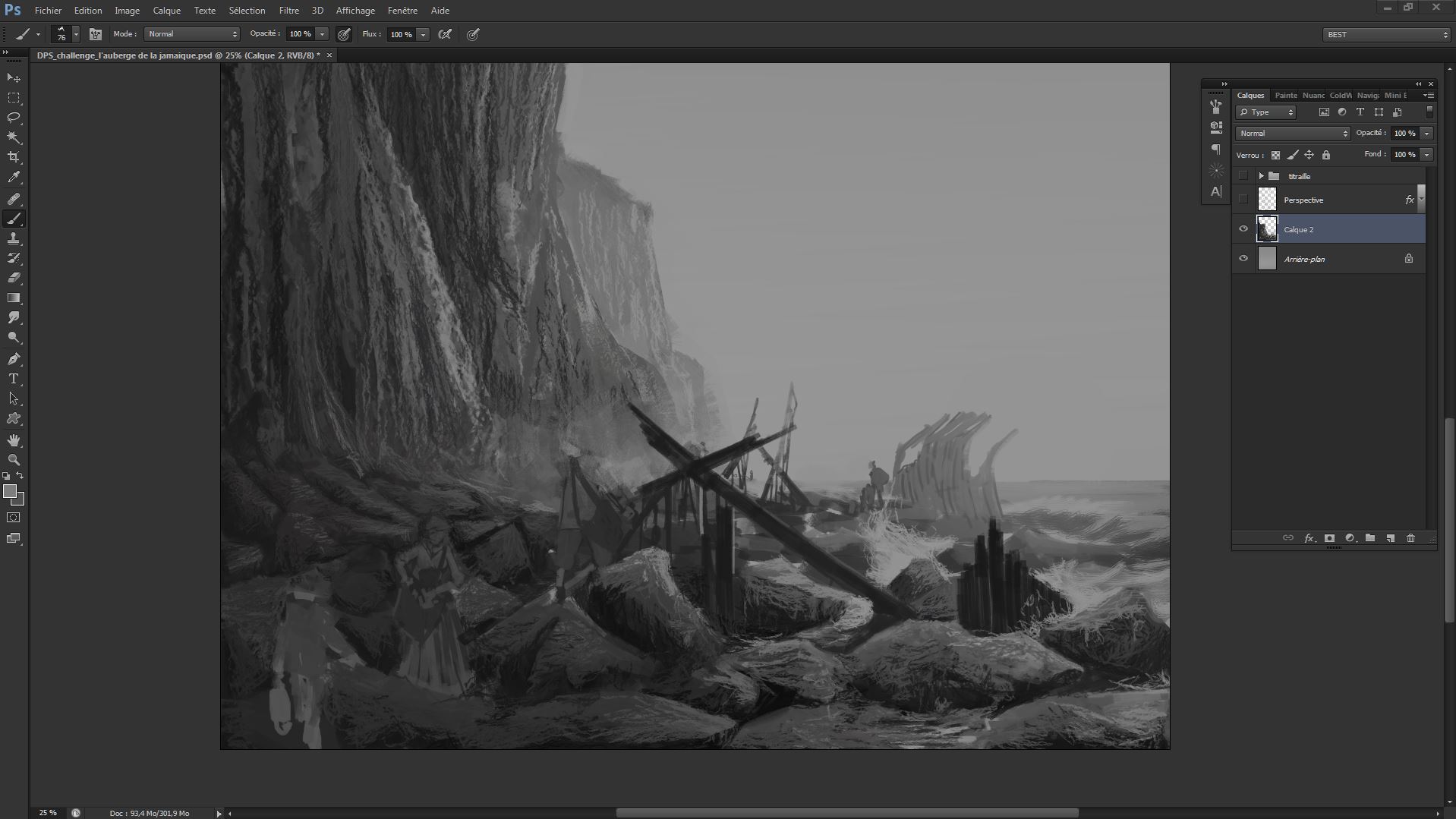Screen dimensions: 1456x819
Task: Activate the Zoom tool
Action: pyautogui.click(x=14, y=460)
